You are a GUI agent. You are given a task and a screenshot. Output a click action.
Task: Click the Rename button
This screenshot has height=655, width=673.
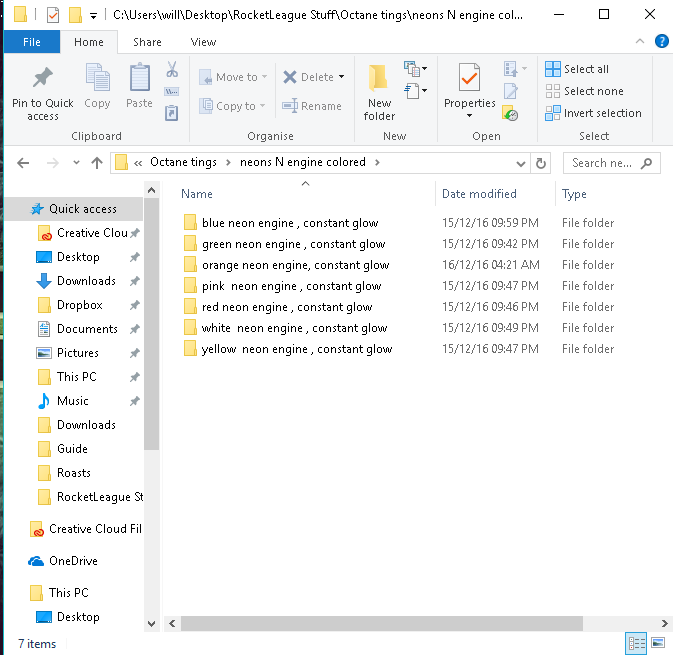pos(312,106)
